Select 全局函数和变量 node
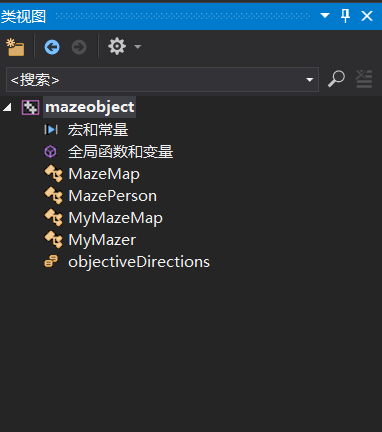This screenshot has height=432, width=382. point(120,152)
